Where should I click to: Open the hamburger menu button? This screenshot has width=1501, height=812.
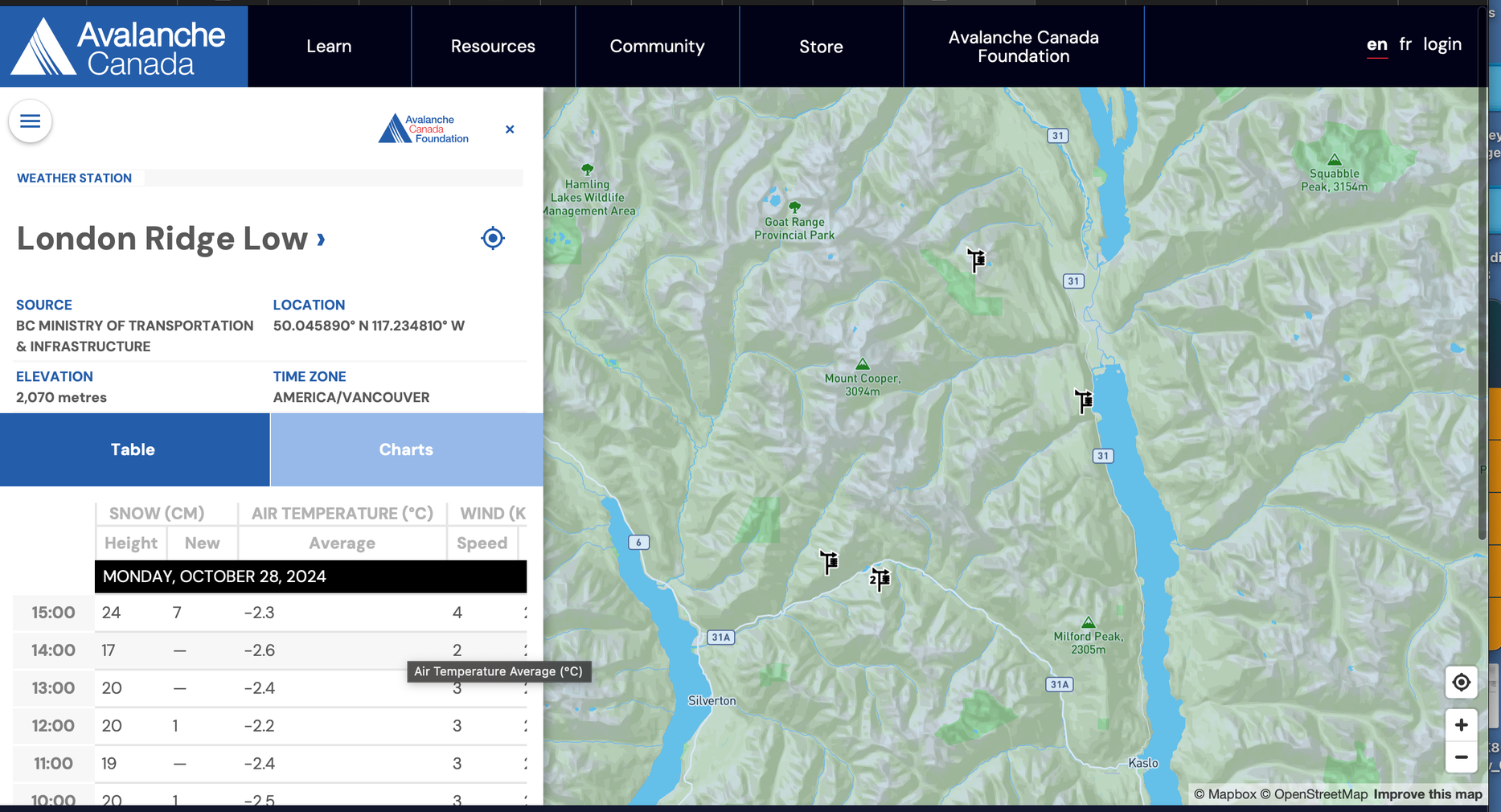pos(31,121)
